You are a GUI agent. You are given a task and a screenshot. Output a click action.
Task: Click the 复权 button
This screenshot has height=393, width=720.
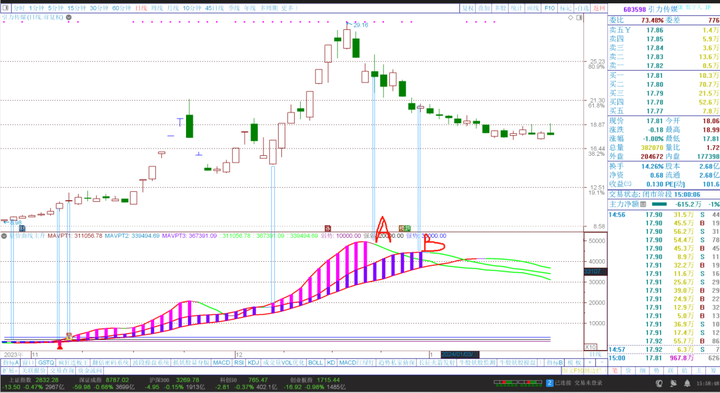click(467, 8)
